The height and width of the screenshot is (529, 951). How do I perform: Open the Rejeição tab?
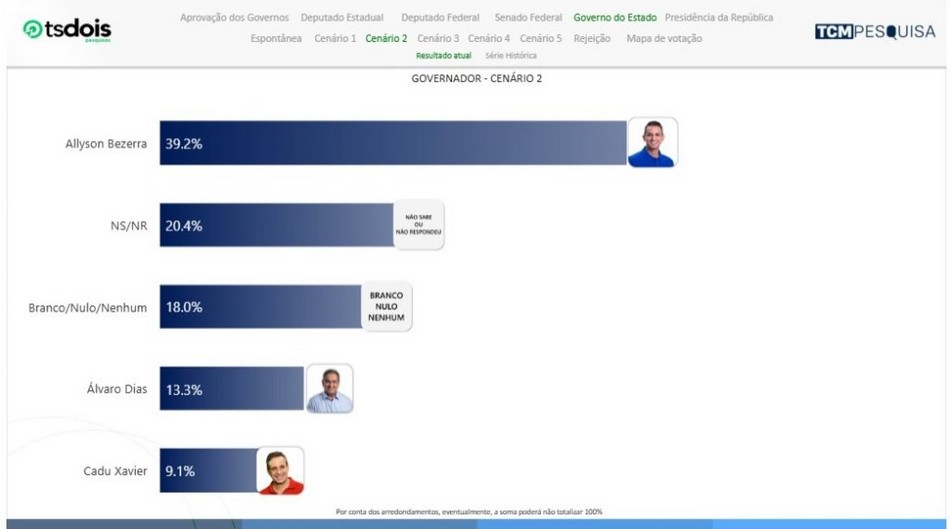pos(592,38)
